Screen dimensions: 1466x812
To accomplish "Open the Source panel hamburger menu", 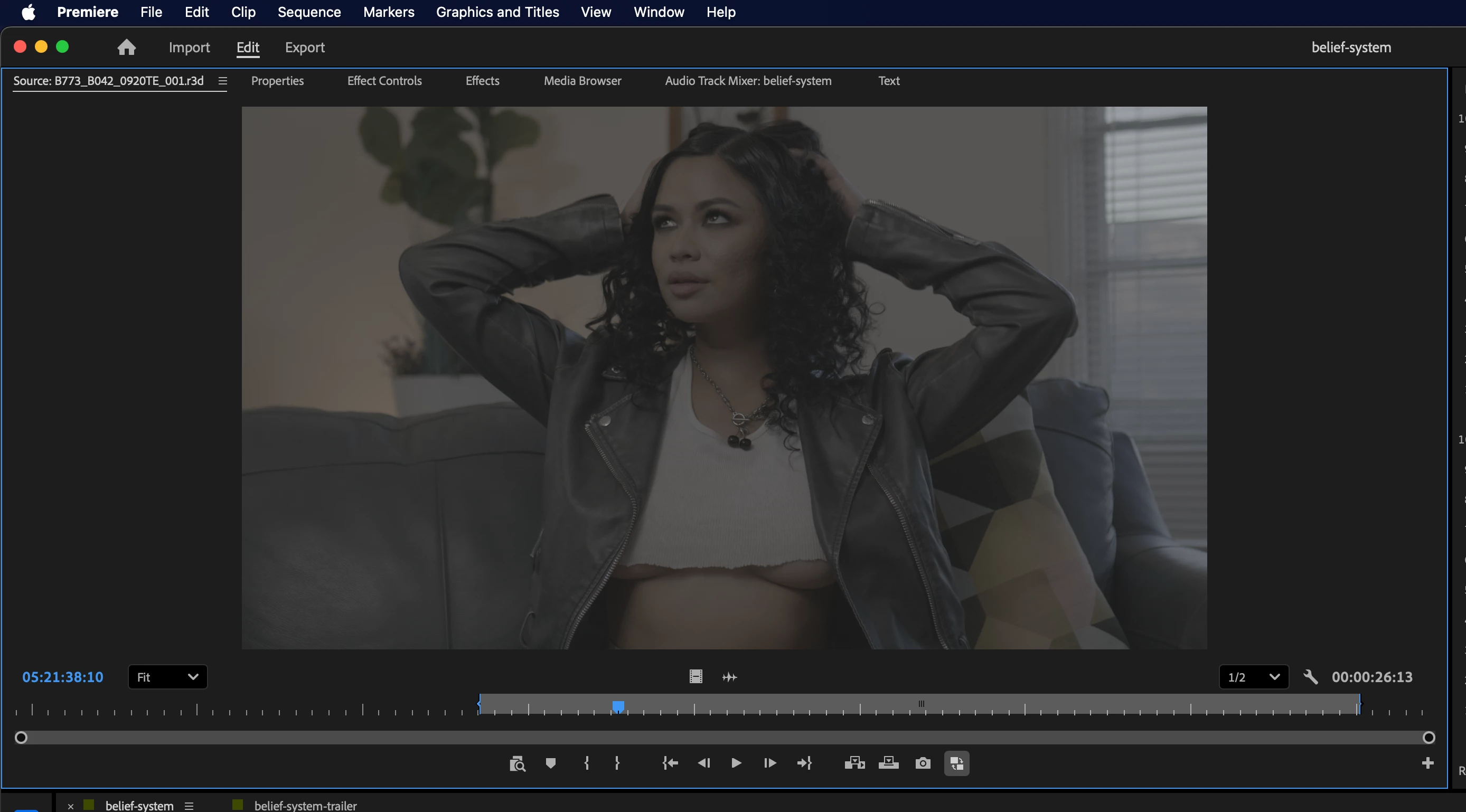I will pos(222,81).
